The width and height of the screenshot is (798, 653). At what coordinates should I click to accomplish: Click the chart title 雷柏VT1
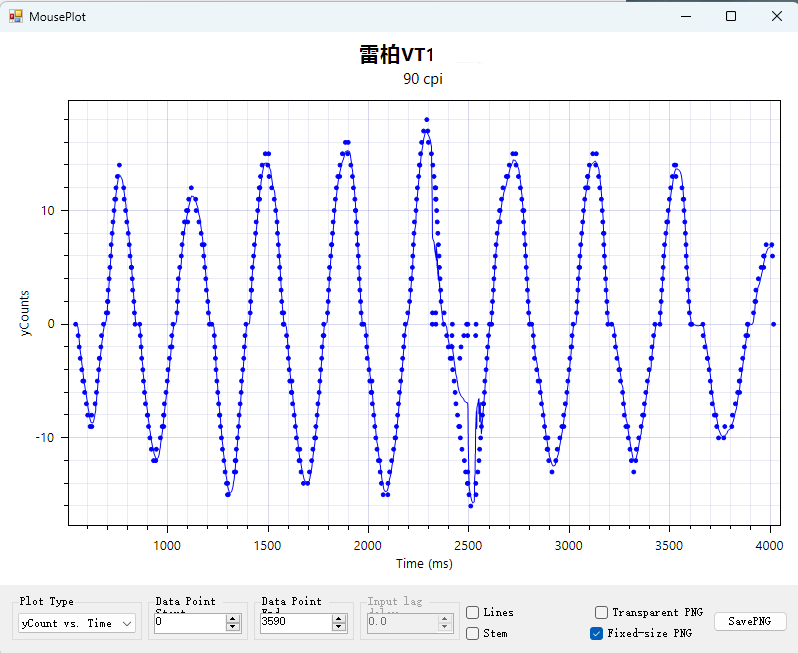pyautogui.click(x=397, y=54)
